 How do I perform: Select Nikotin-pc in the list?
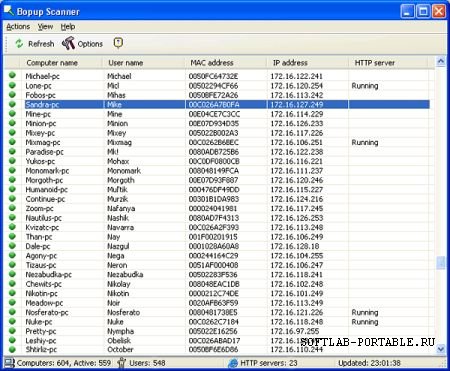coord(42,294)
